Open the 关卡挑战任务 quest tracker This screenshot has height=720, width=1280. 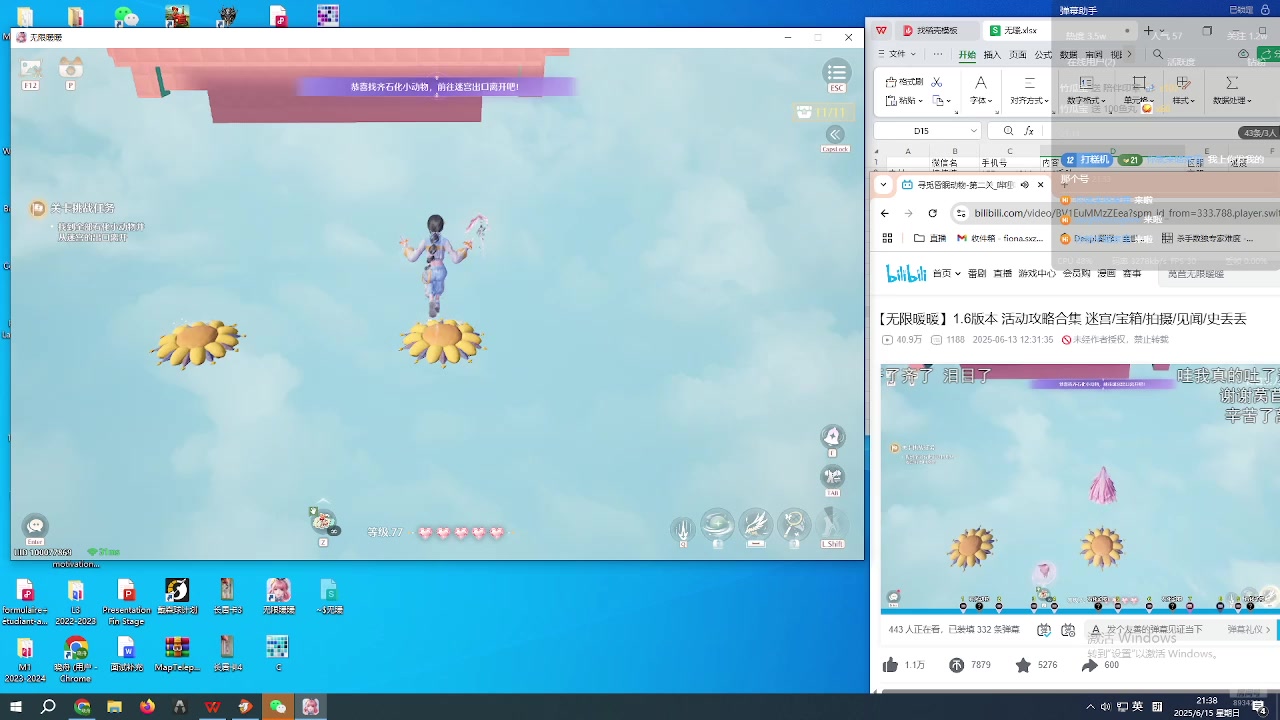(82, 208)
